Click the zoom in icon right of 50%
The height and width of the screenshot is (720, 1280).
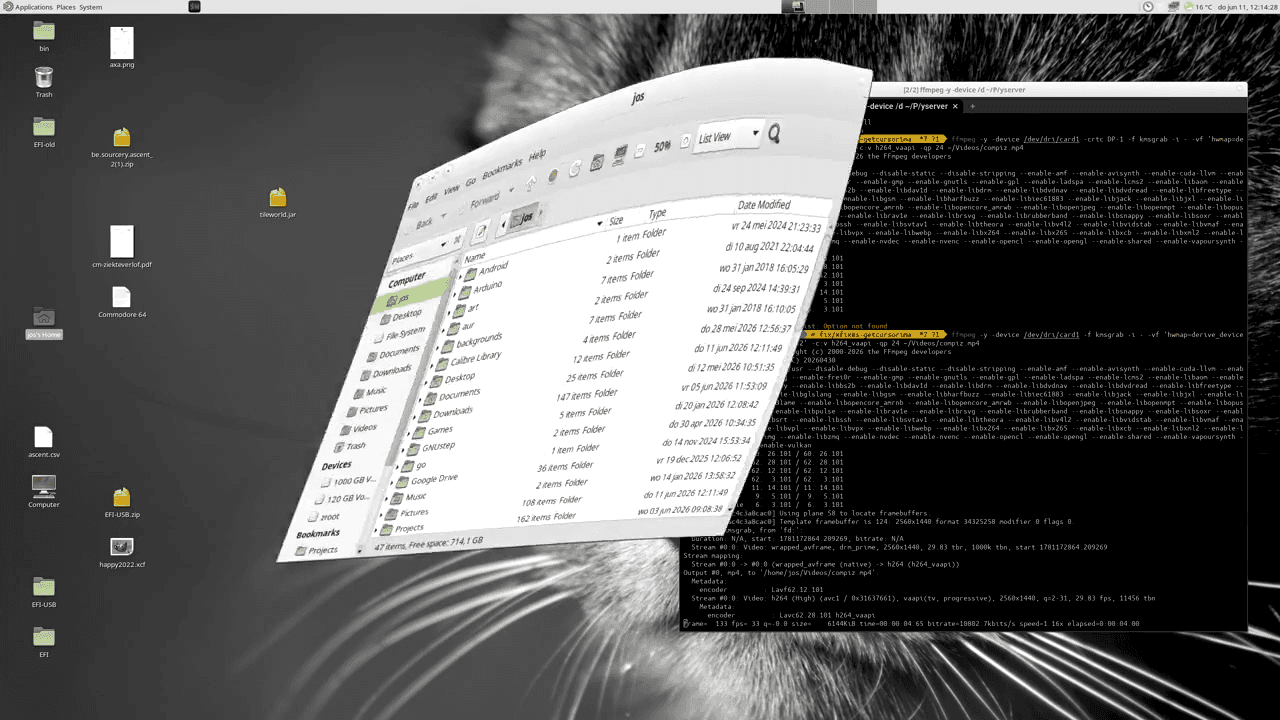685,141
